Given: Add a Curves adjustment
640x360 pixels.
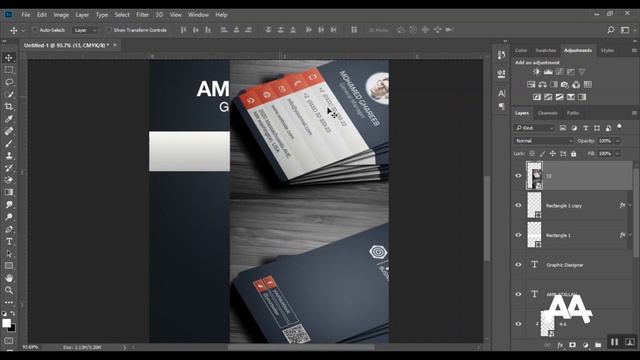Looking at the screenshot, I should tap(559, 72).
